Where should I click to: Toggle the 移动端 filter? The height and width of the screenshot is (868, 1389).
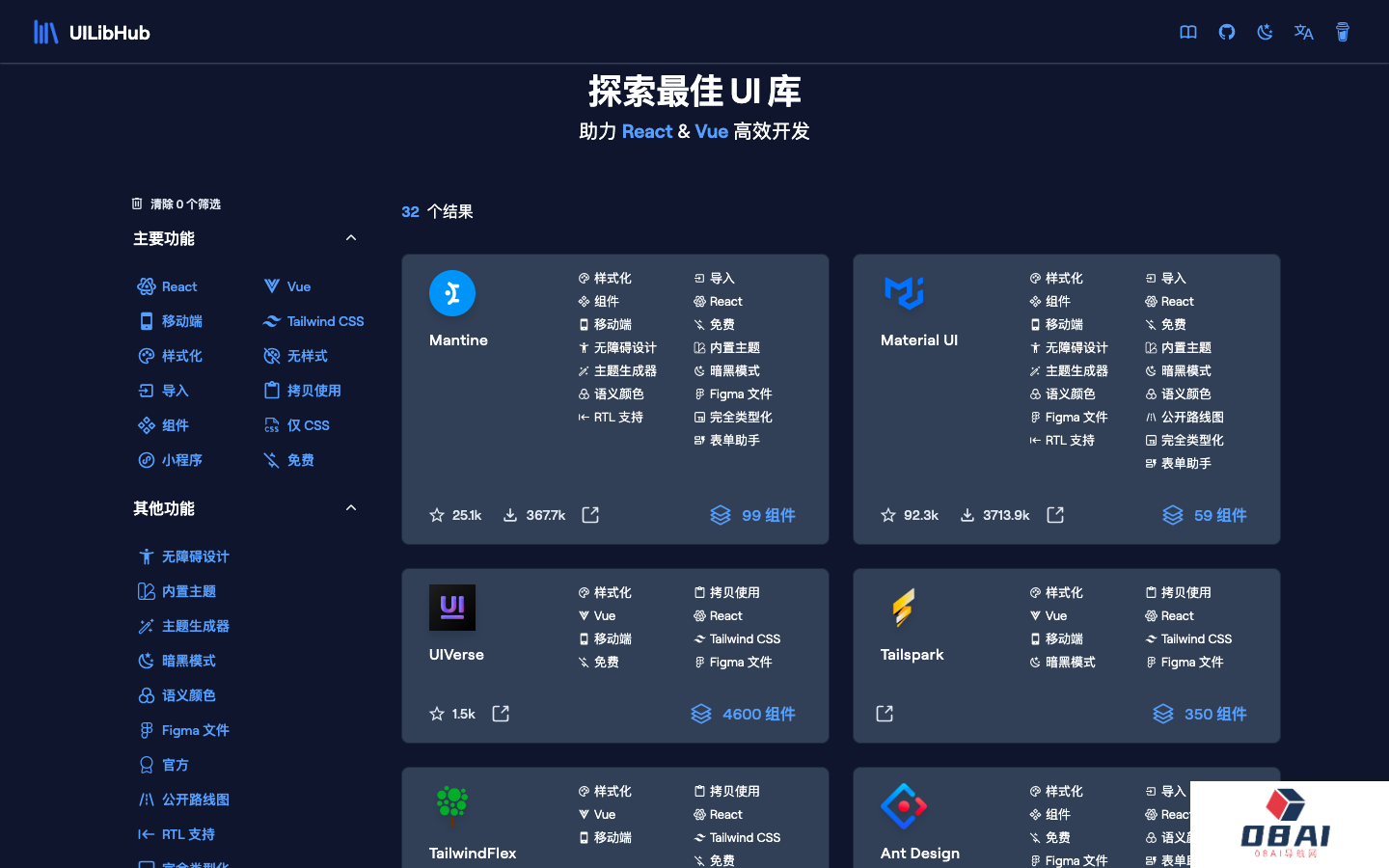pyautogui.click(x=170, y=321)
